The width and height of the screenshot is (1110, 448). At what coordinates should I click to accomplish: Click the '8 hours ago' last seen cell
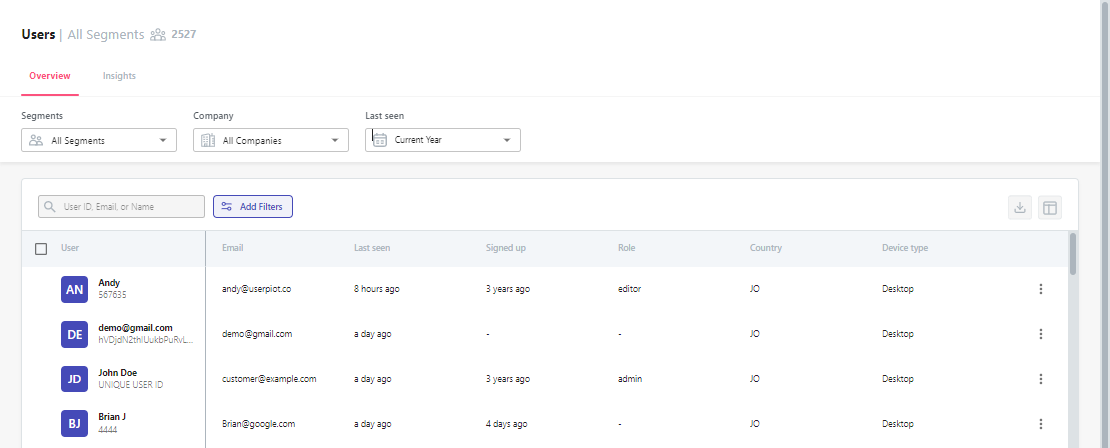point(377,289)
